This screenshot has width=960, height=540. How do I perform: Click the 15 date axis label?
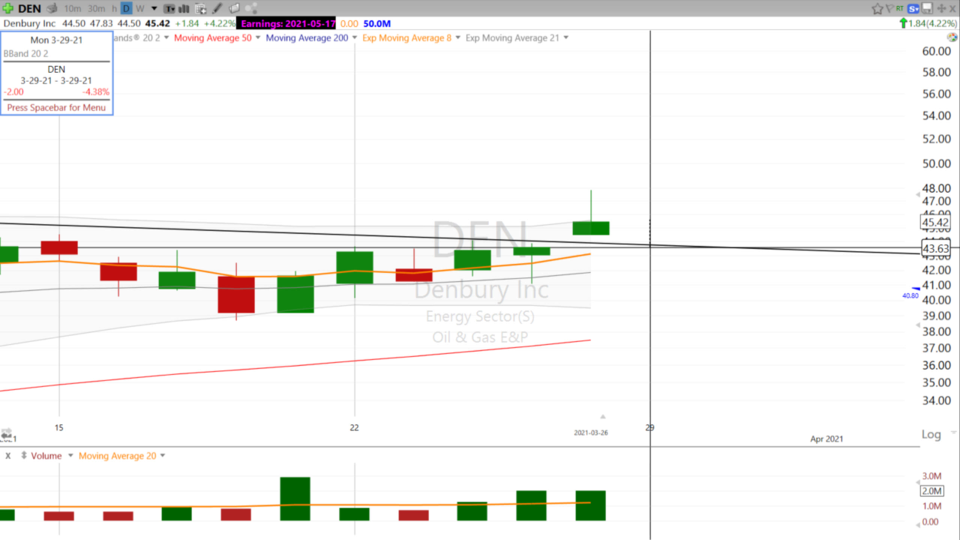tap(59, 428)
